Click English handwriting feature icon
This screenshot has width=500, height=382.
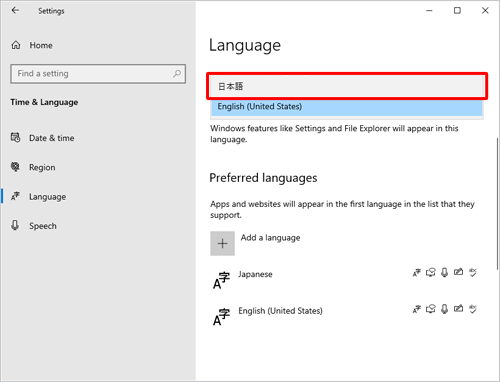[x=458, y=309]
